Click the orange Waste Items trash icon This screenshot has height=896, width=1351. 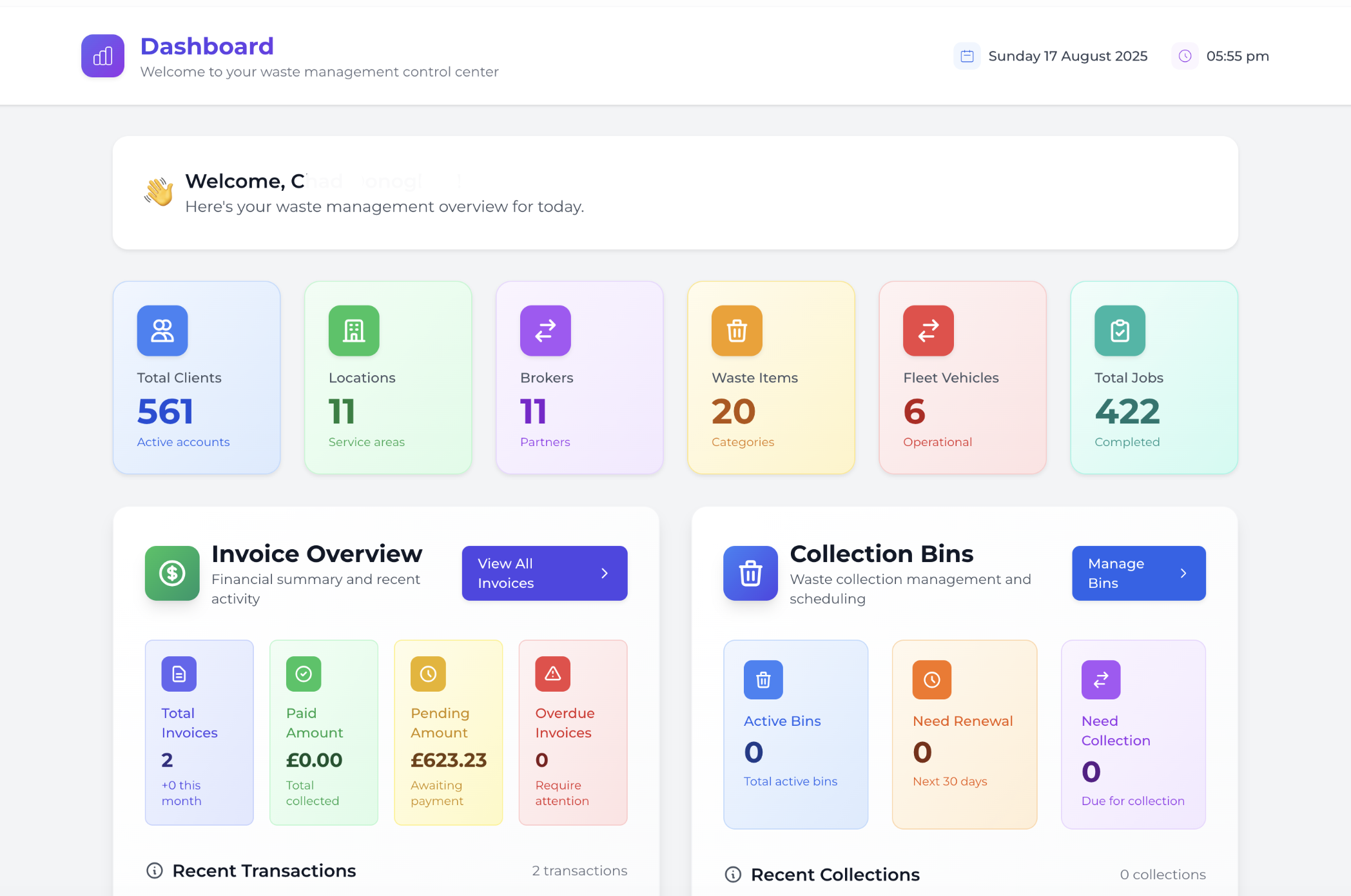pyautogui.click(x=737, y=331)
